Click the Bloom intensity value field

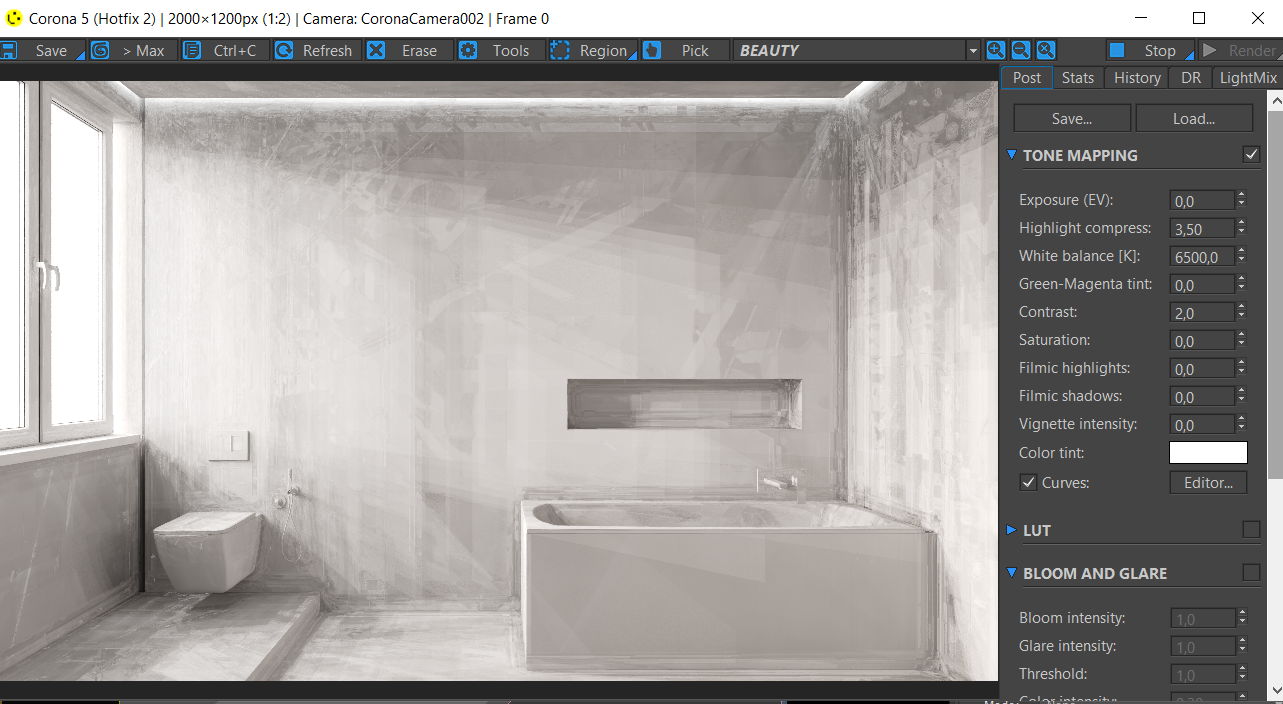(x=1202, y=619)
